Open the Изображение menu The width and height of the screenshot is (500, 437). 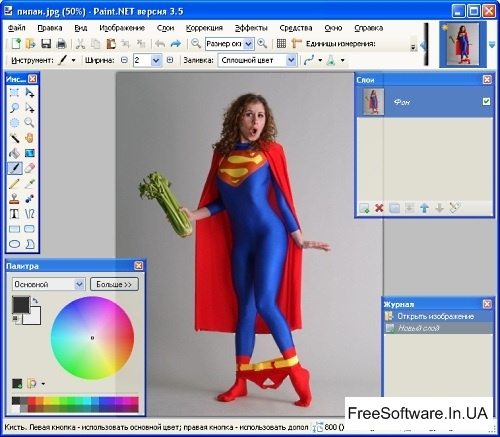click(x=122, y=28)
